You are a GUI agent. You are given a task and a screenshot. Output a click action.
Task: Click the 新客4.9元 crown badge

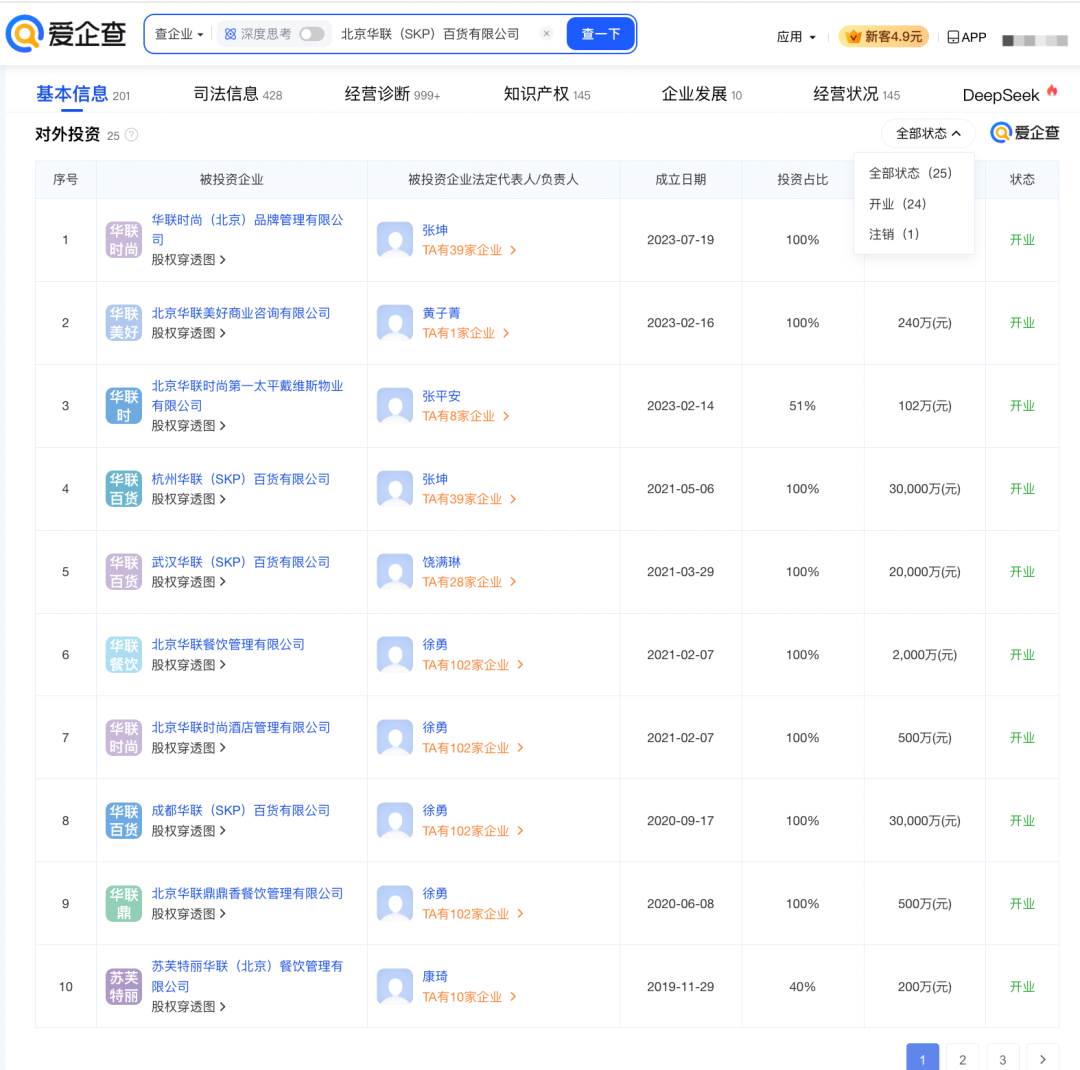pos(884,36)
